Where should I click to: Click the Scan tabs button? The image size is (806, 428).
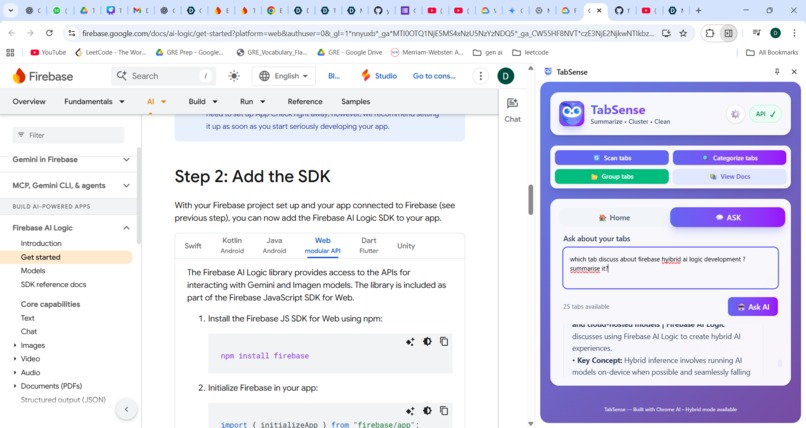point(612,158)
